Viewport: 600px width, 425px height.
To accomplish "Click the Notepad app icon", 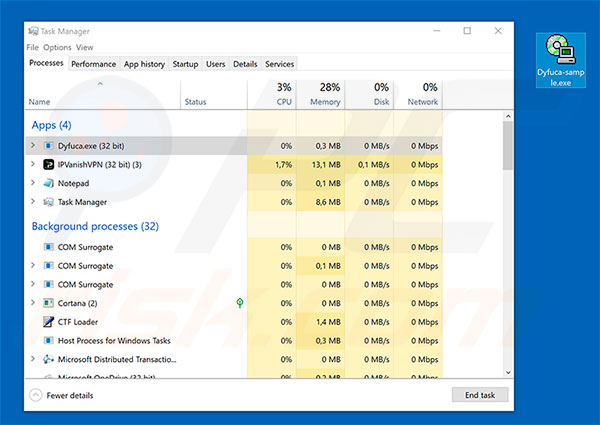I will (x=49, y=183).
